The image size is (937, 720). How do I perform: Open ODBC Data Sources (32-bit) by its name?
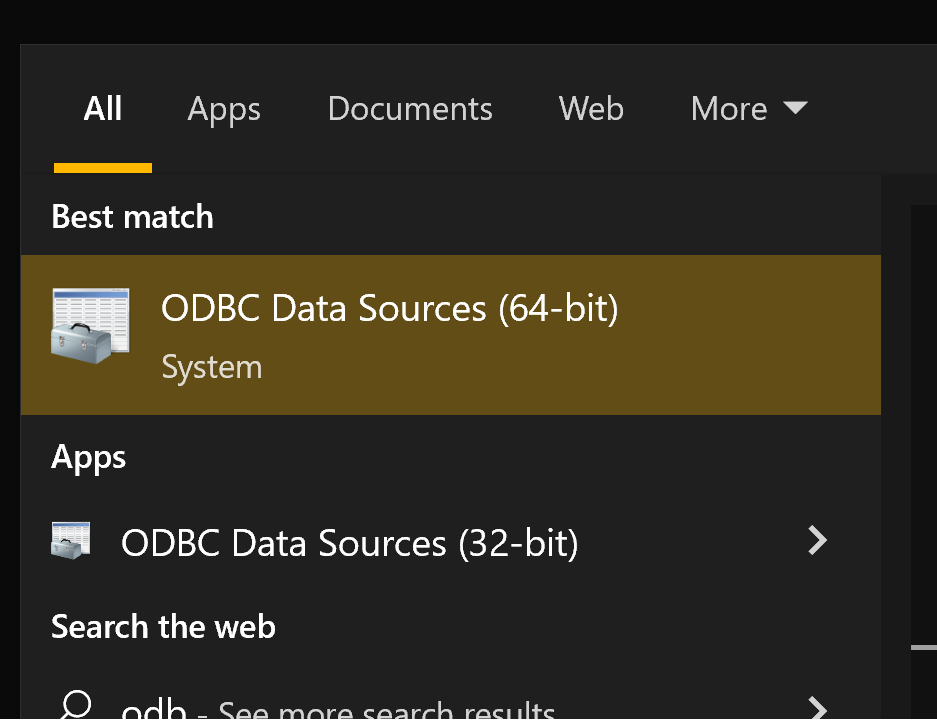[x=349, y=543]
